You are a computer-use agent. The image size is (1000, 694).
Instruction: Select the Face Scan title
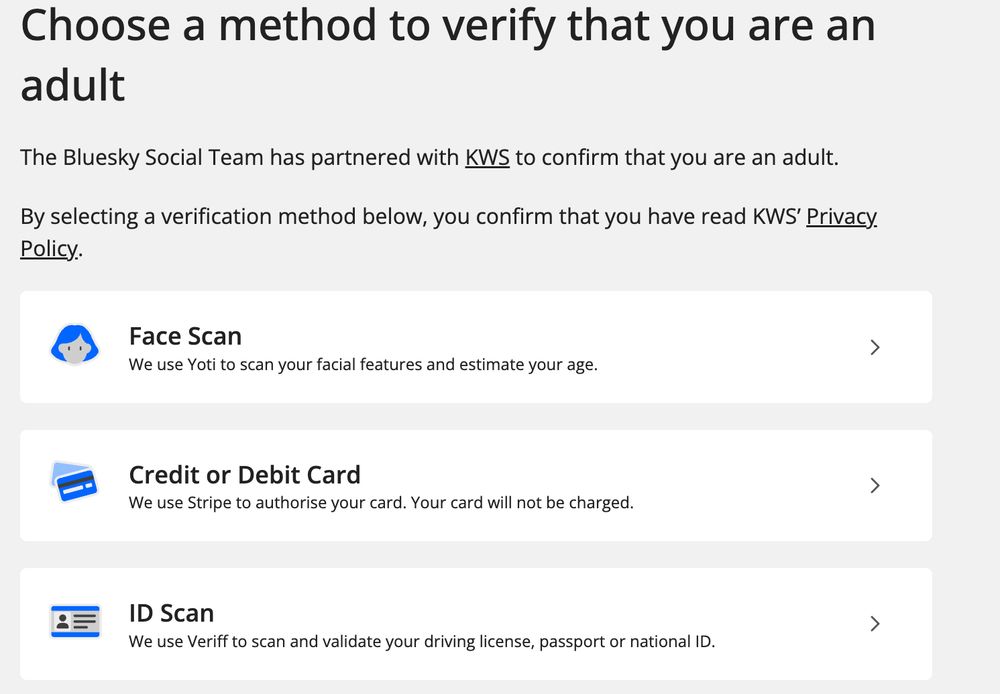coord(185,336)
